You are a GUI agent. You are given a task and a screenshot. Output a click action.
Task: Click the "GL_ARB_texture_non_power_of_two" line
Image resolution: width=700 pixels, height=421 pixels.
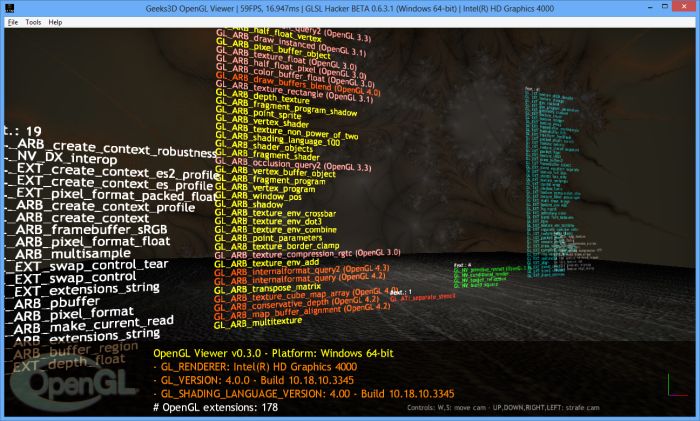[x=287, y=131]
